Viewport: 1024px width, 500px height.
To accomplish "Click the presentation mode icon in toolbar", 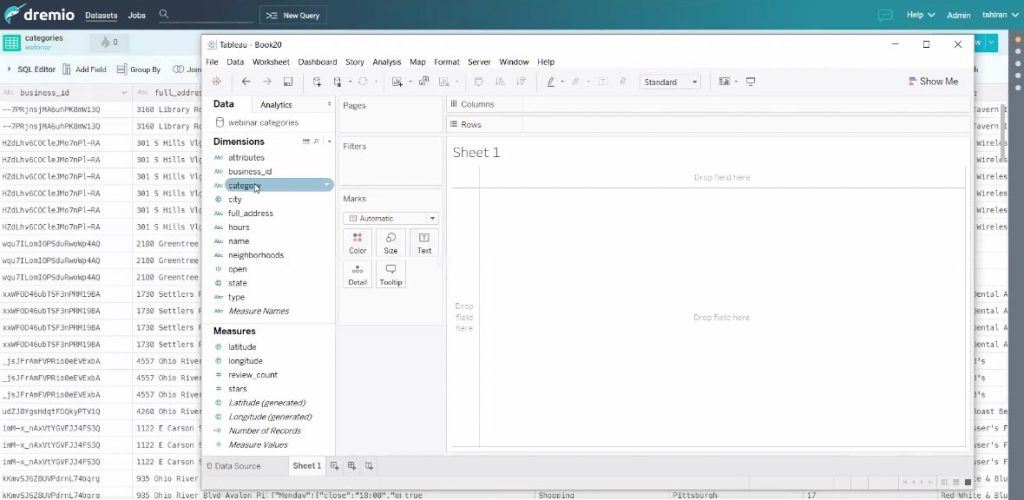I will [x=751, y=82].
